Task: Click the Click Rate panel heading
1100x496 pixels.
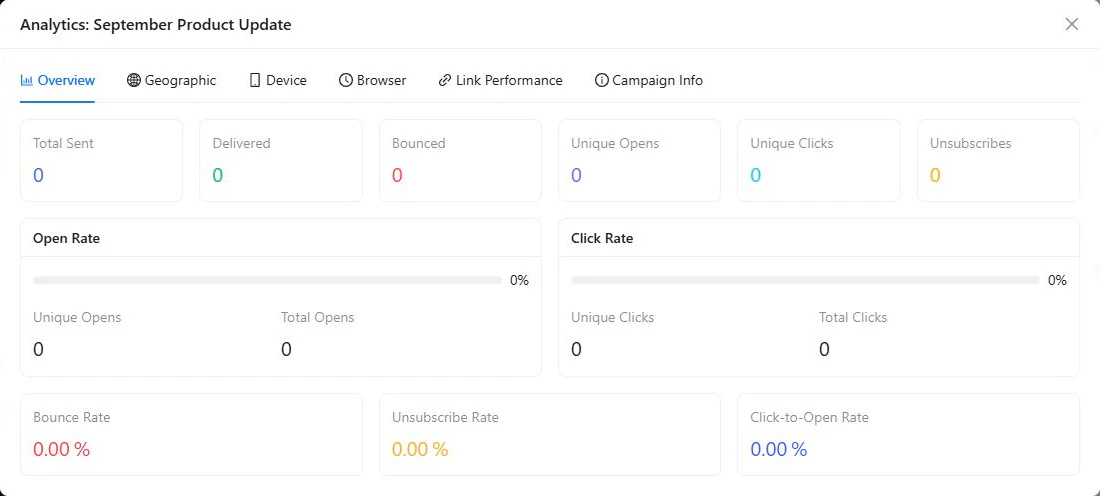Action: (x=602, y=239)
